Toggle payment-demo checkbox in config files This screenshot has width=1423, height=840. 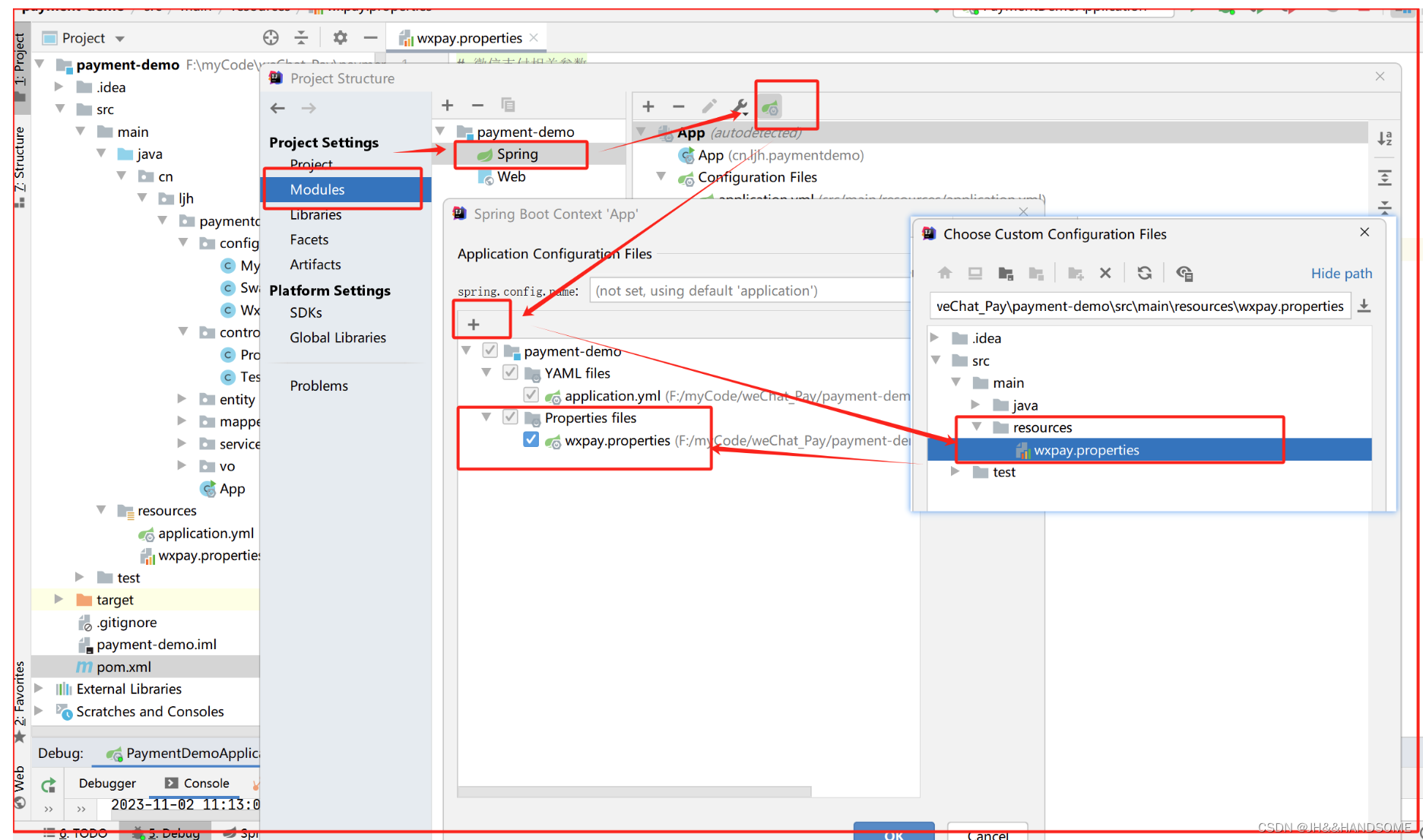(x=490, y=350)
